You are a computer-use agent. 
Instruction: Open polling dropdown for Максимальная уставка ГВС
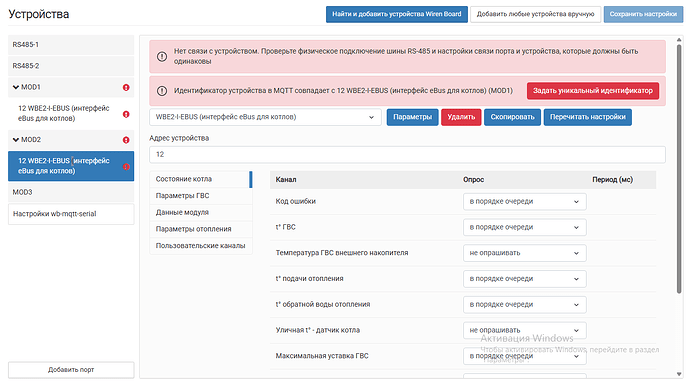coord(525,356)
